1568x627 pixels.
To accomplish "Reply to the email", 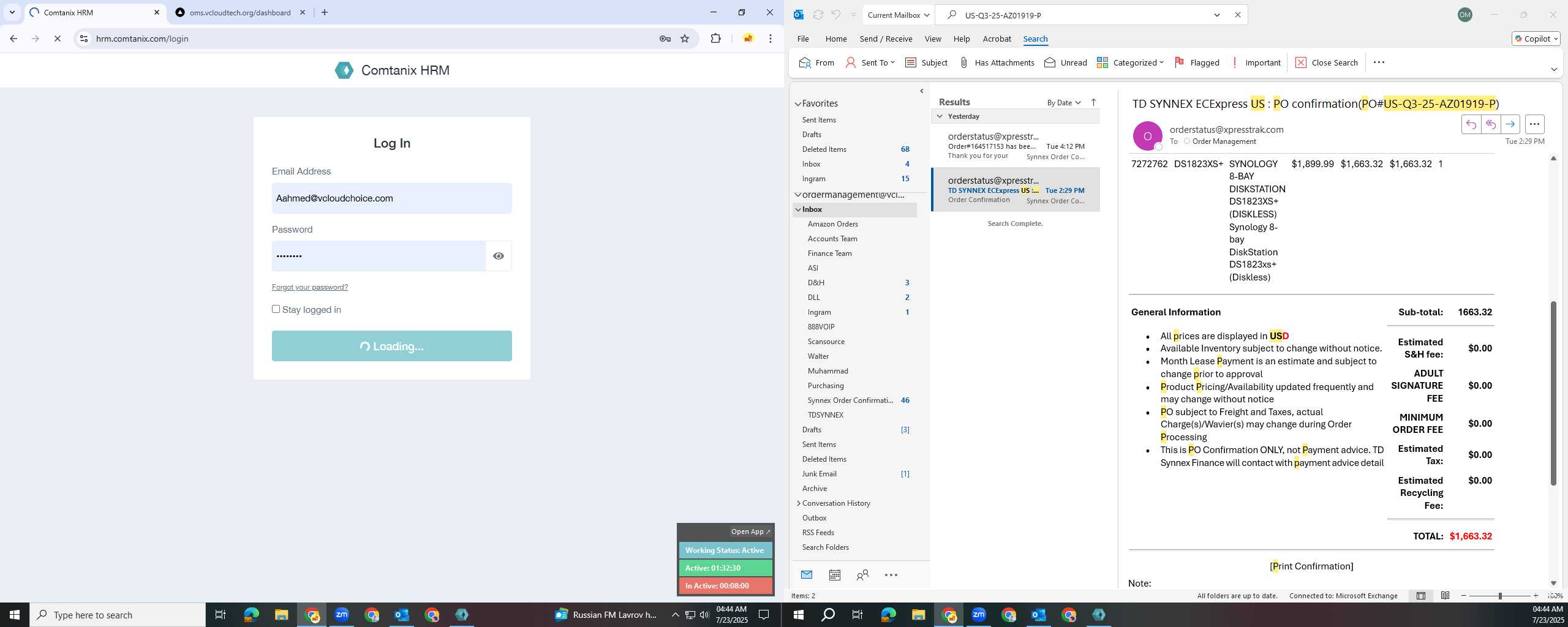I will 1471,124.
